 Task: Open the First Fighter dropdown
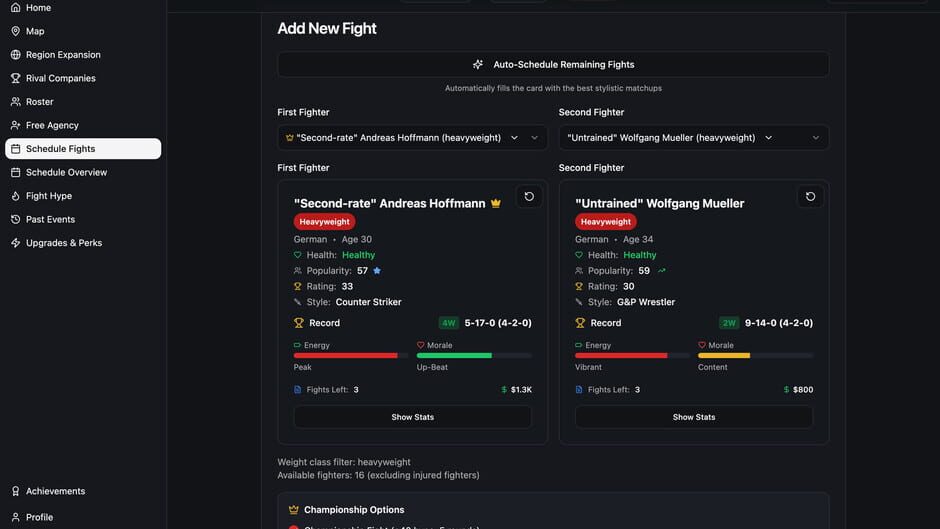pos(534,138)
